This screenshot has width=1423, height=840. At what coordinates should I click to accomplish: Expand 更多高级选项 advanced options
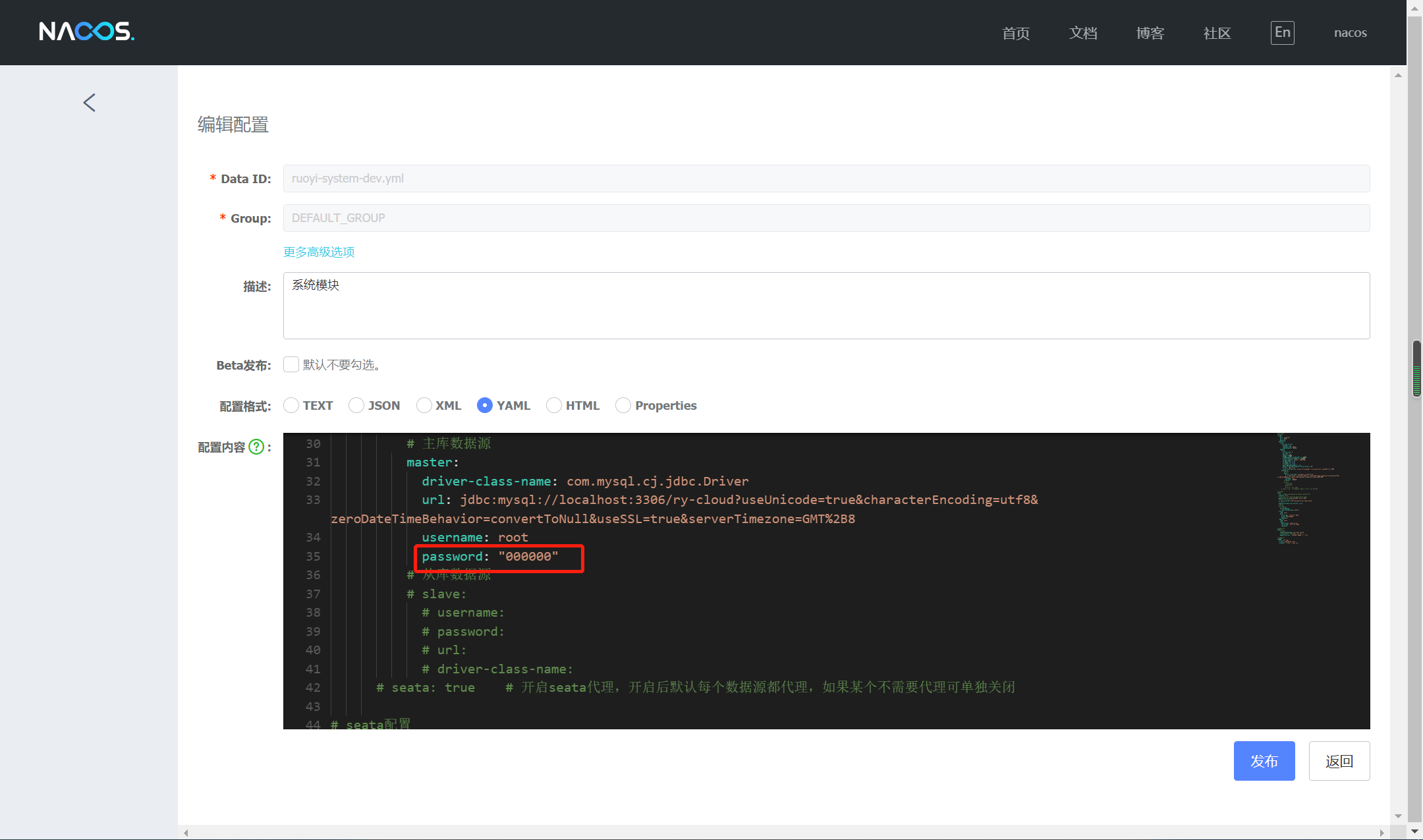pyautogui.click(x=319, y=252)
